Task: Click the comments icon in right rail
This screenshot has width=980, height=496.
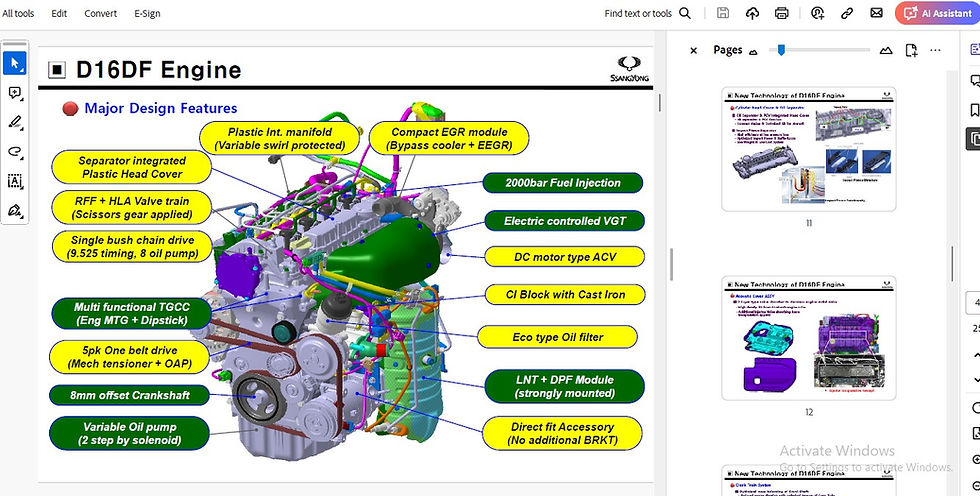Action: tap(974, 80)
